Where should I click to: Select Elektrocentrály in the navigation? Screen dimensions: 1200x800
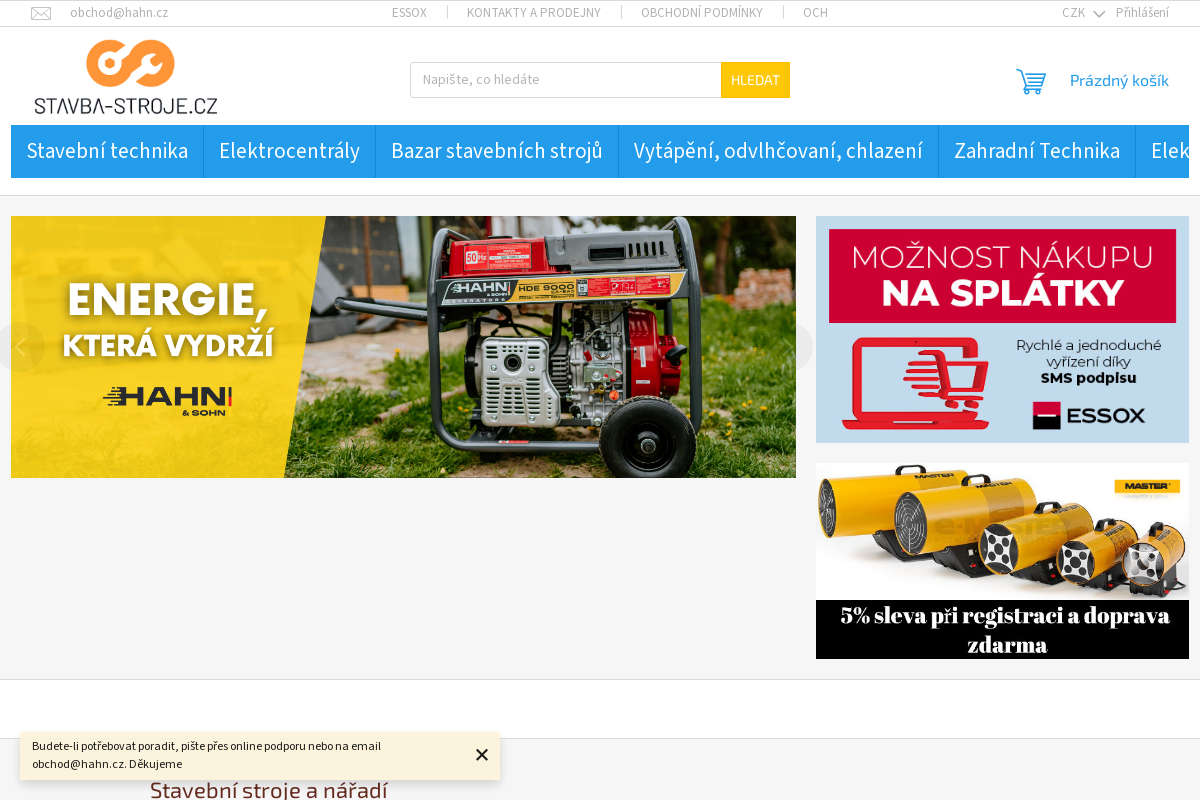[289, 151]
